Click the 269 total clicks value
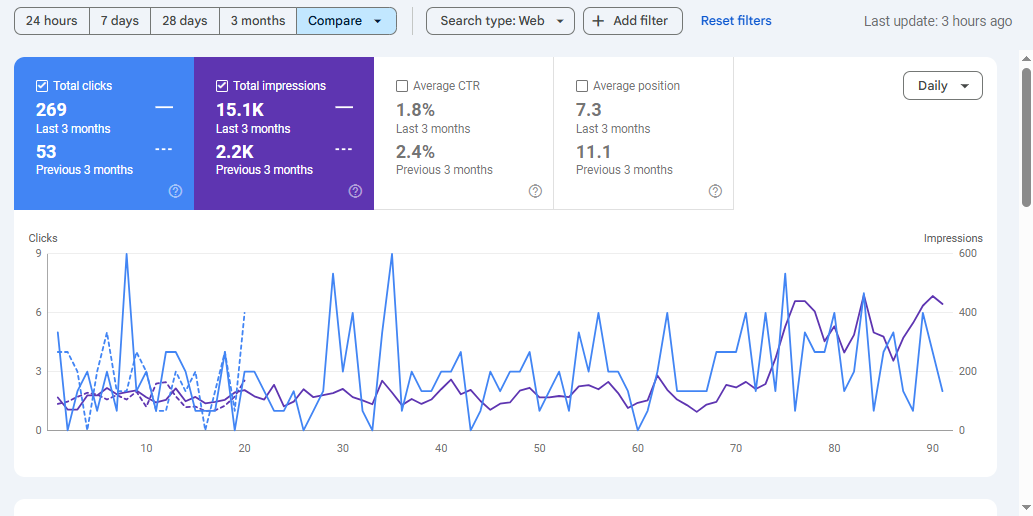The width and height of the screenshot is (1033, 516). point(51,109)
